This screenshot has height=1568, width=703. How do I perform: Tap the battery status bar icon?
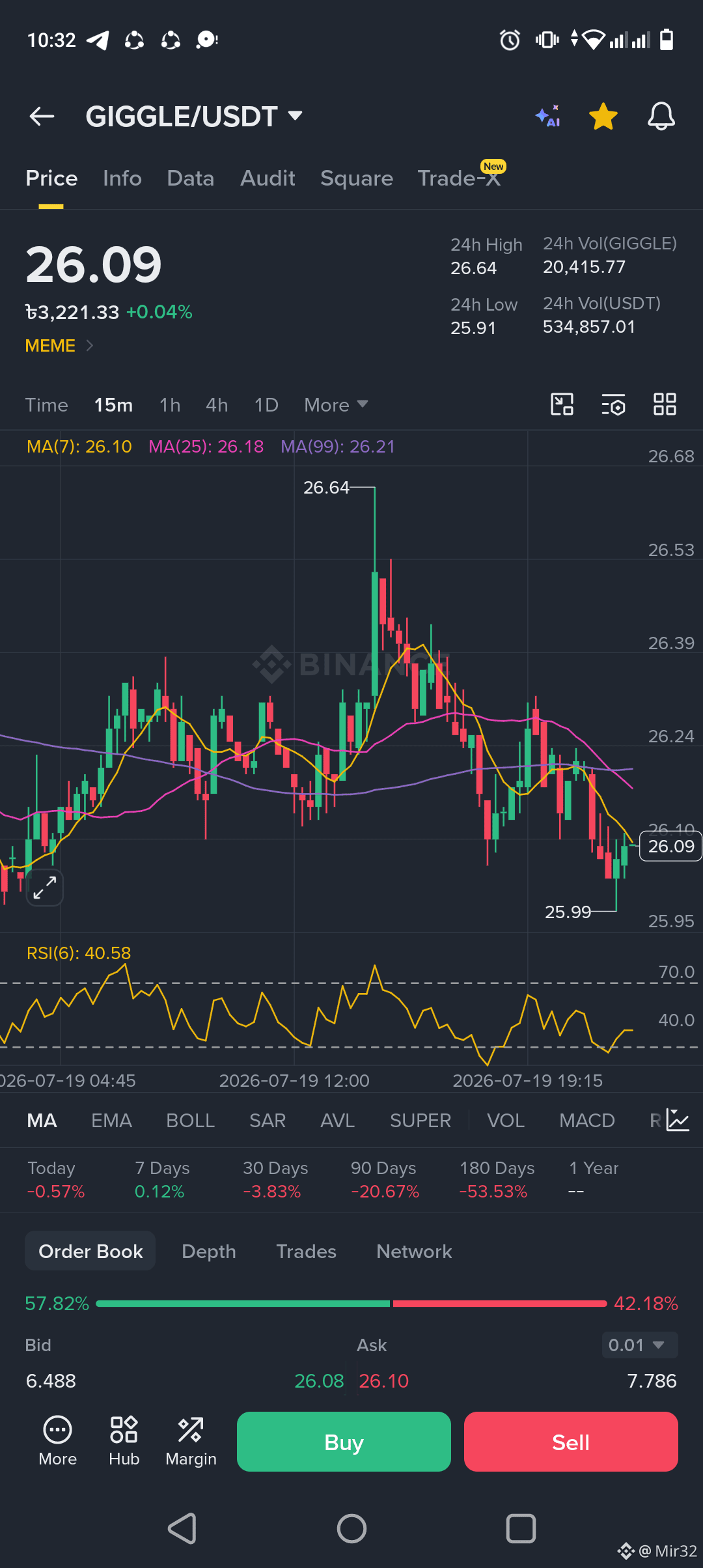667,40
